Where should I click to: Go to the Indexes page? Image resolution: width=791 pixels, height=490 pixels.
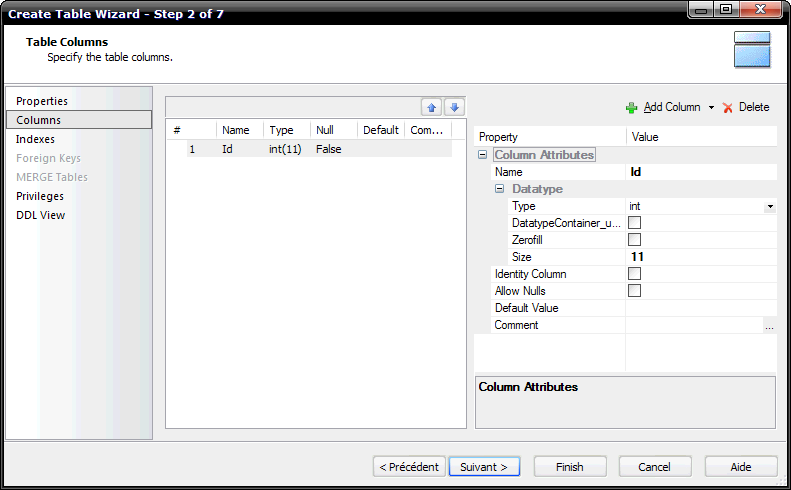(x=36, y=139)
